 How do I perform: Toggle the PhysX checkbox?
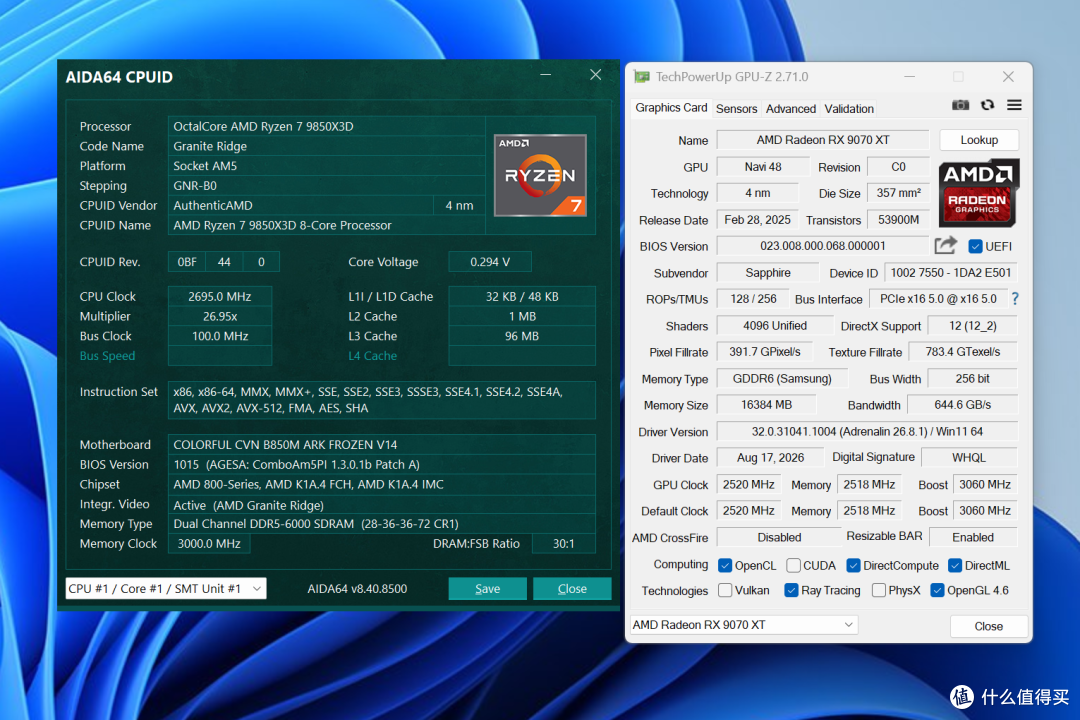tap(878, 590)
